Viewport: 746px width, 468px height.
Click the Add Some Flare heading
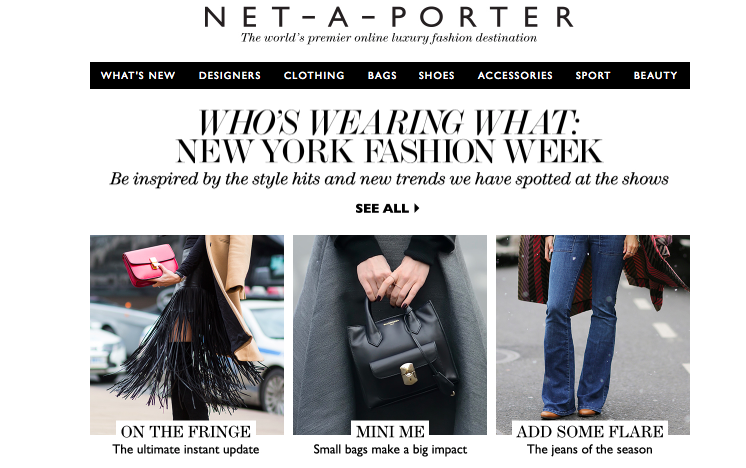coord(590,431)
